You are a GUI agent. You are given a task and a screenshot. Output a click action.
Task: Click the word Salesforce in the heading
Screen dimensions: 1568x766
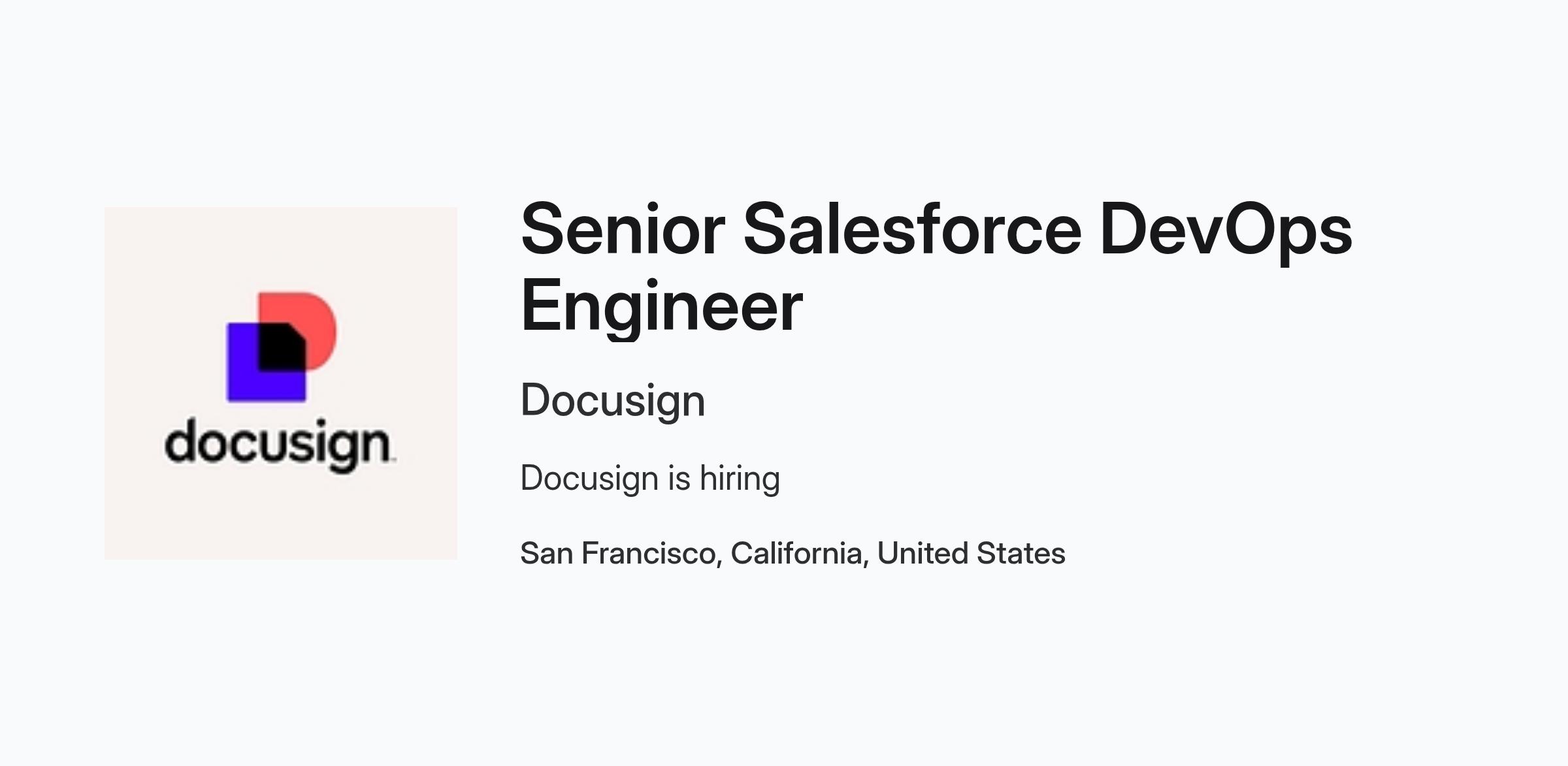[x=913, y=229]
